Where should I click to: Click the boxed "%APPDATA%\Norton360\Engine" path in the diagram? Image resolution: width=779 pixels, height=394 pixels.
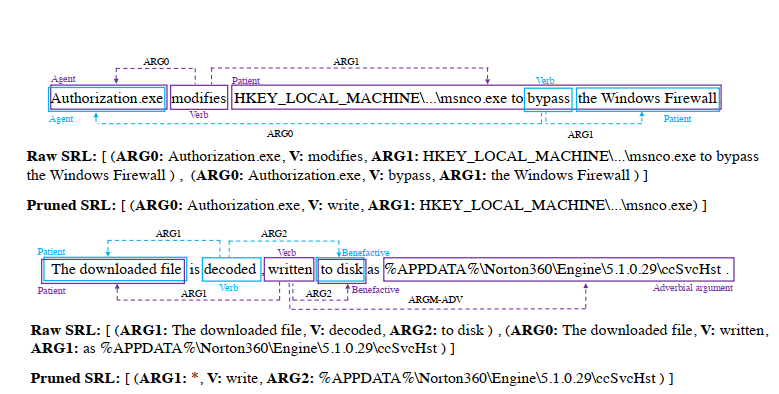558,270
